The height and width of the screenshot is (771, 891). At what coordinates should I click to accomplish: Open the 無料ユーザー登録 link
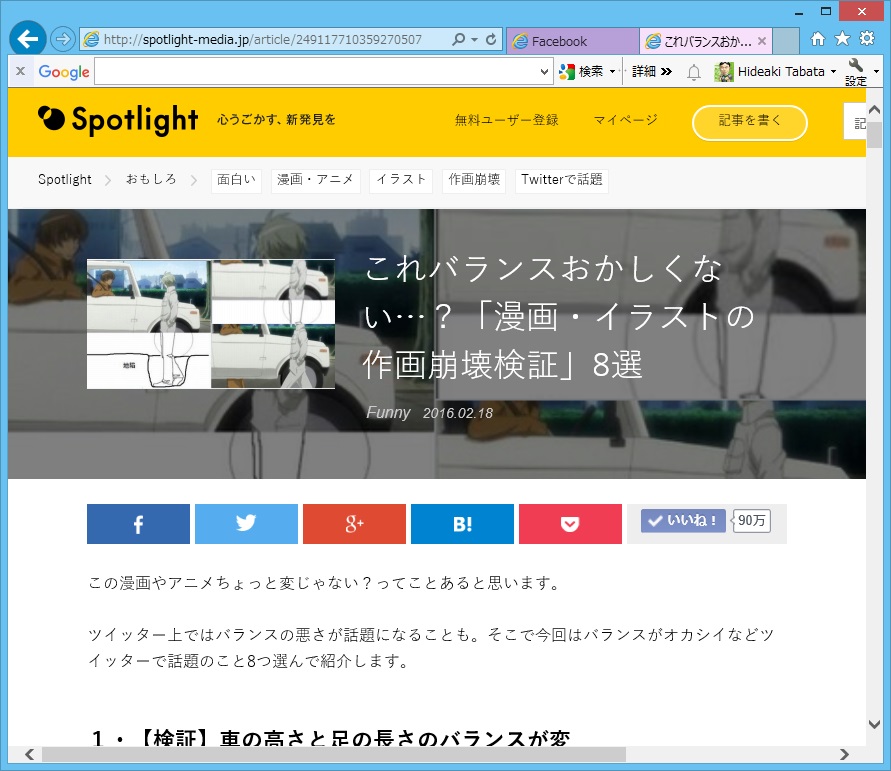point(506,120)
